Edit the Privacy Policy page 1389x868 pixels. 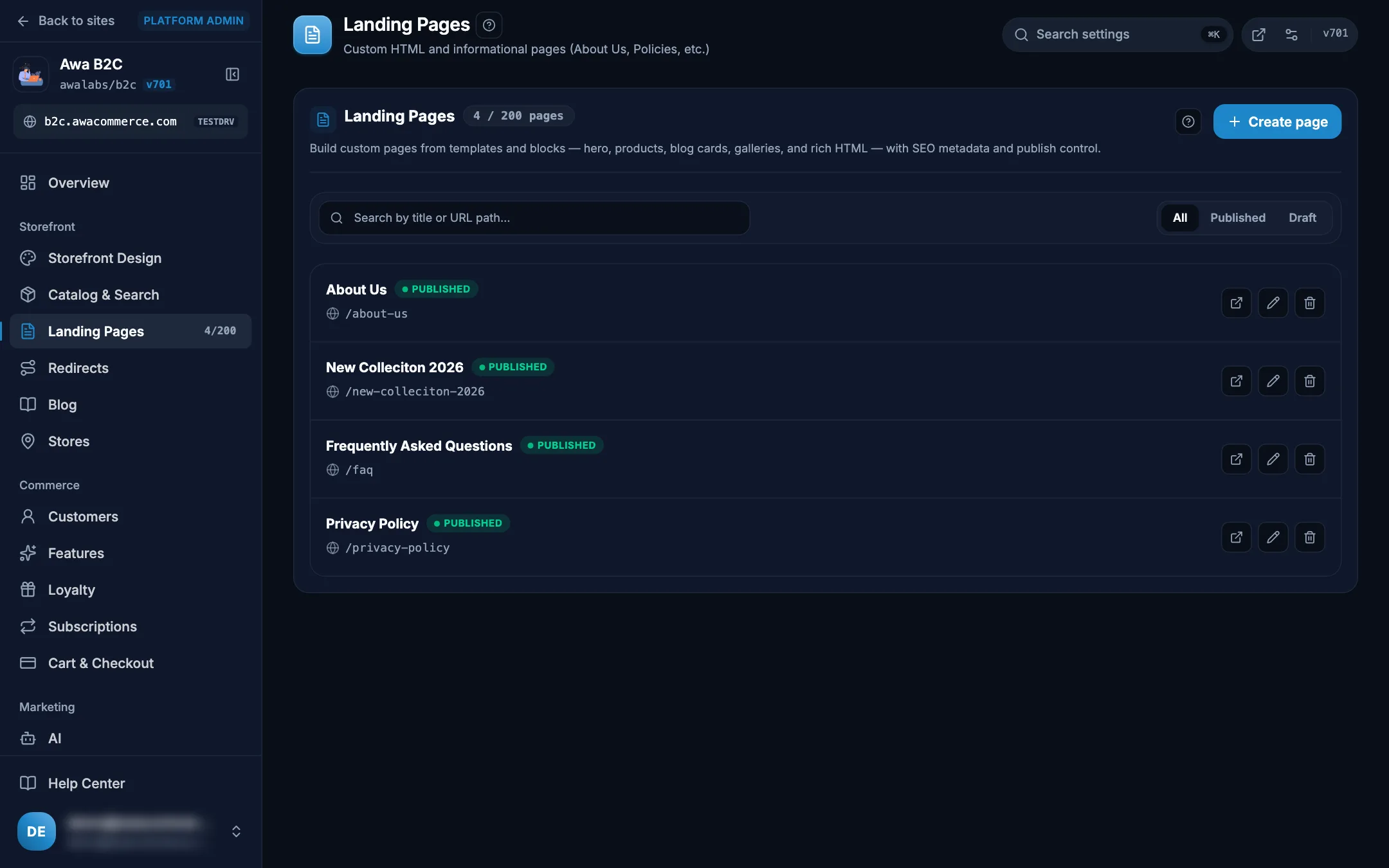coord(1273,538)
